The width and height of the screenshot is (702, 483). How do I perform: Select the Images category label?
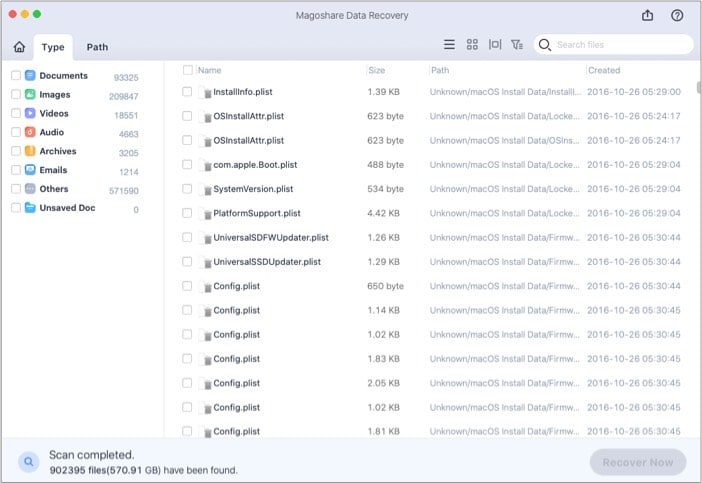click(55, 94)
